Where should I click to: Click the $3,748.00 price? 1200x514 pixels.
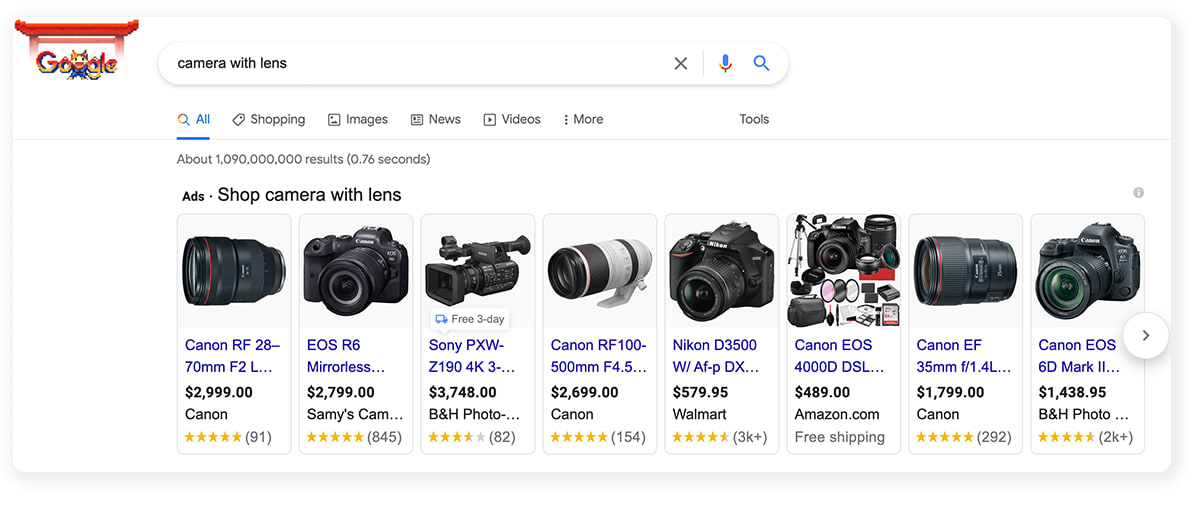[x=463, y=392]
